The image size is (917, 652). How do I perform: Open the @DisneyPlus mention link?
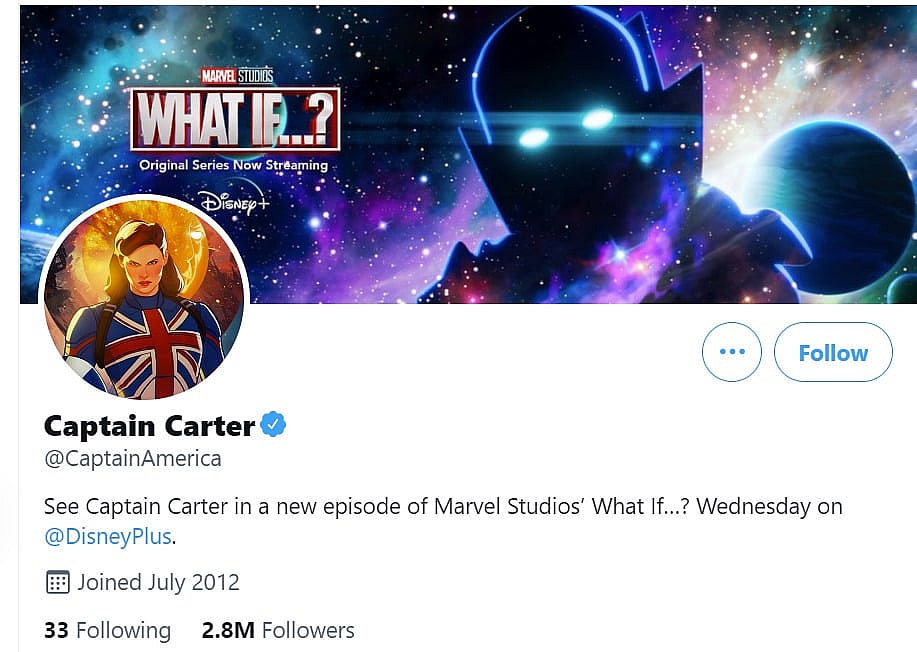109,536
